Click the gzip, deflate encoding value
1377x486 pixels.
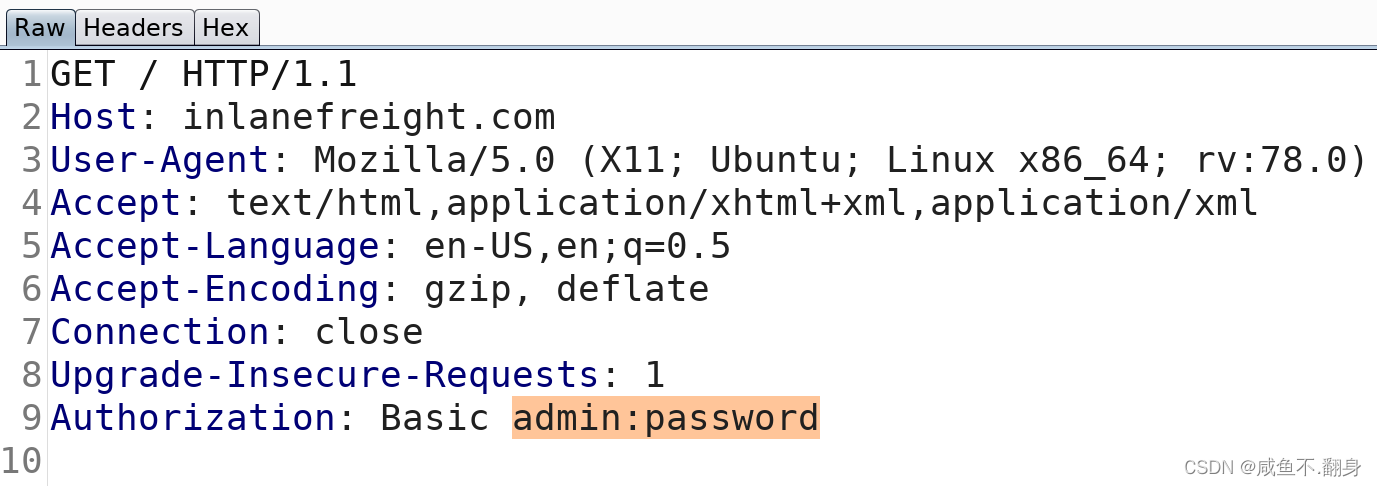pyautogui.click(x=566, y=290)
